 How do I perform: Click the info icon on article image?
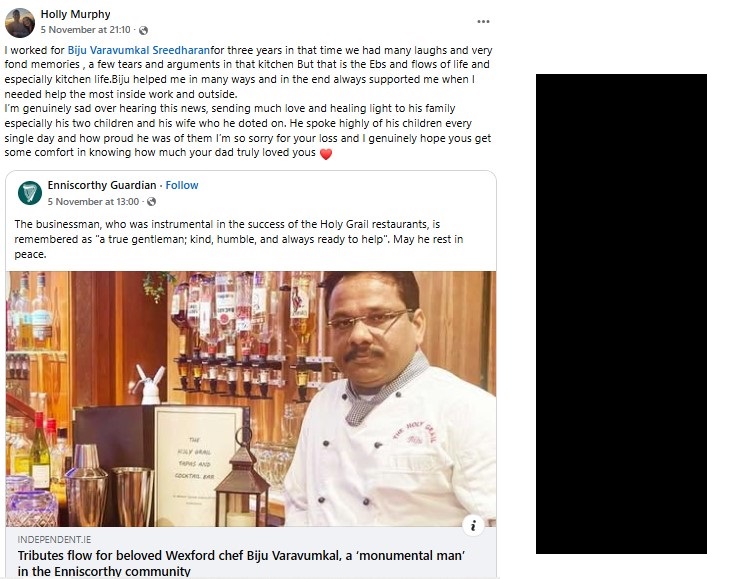[473, 526]
